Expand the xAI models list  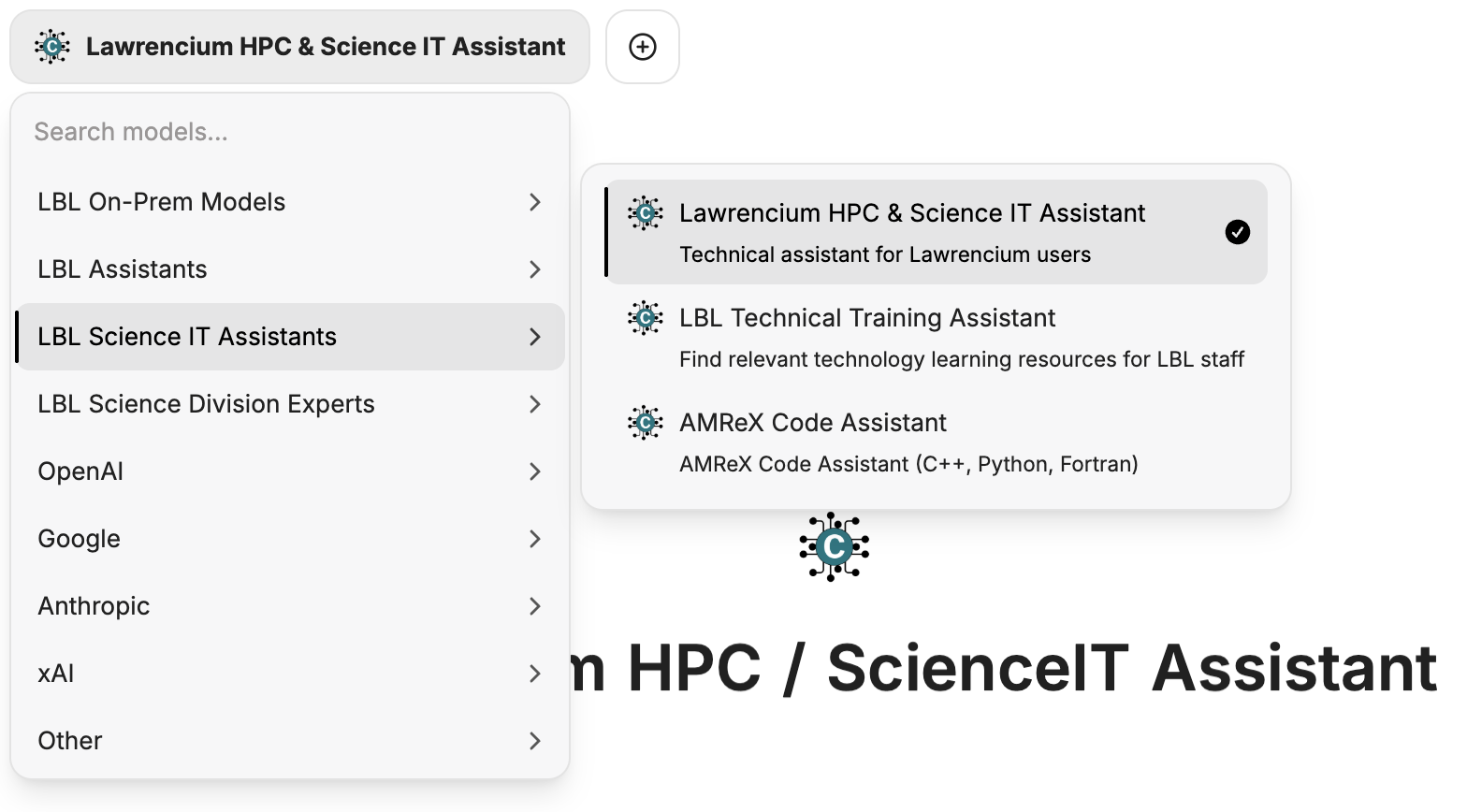click(534, 674)
